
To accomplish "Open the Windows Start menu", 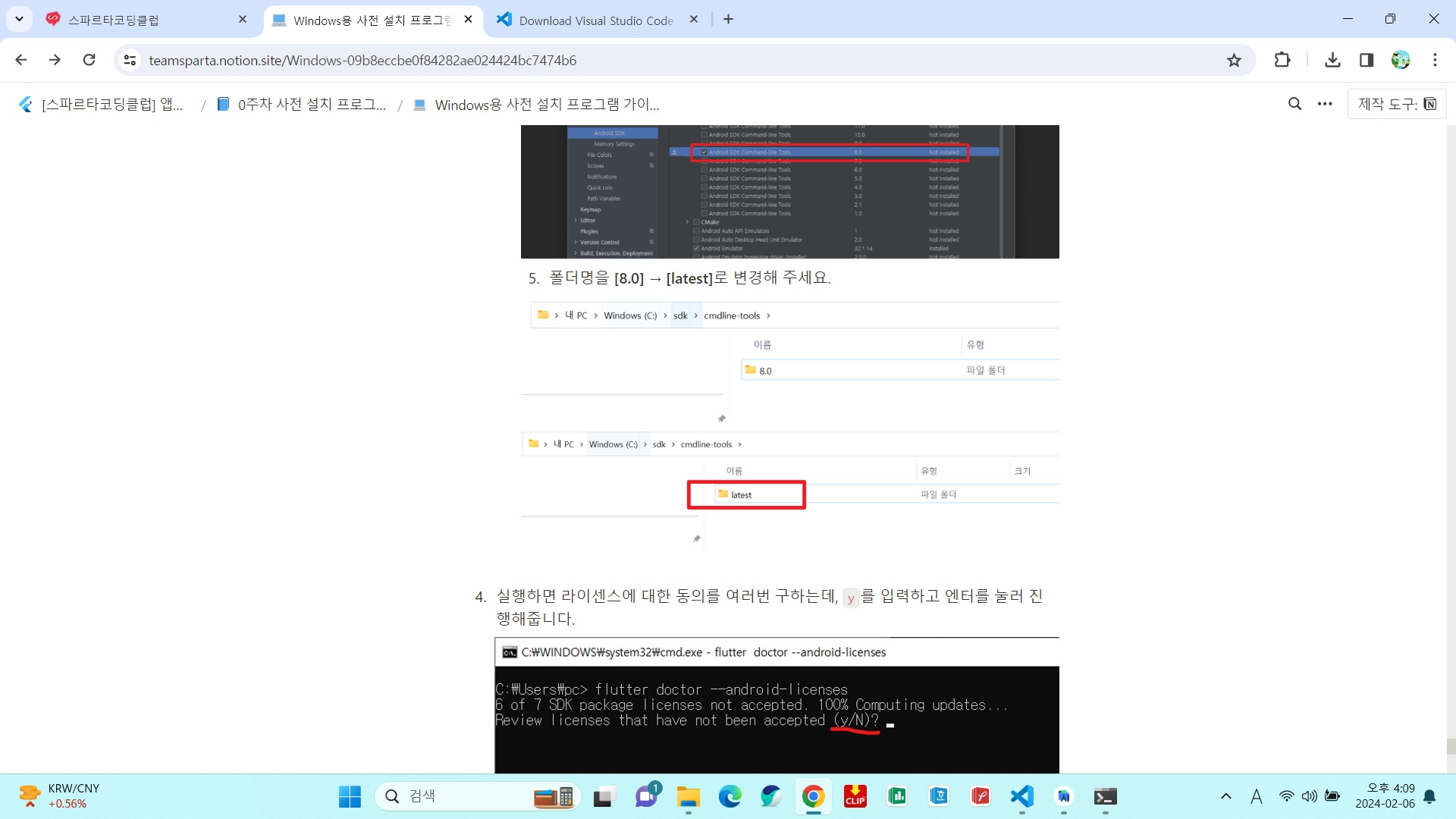I will click(x=350, y=796).
